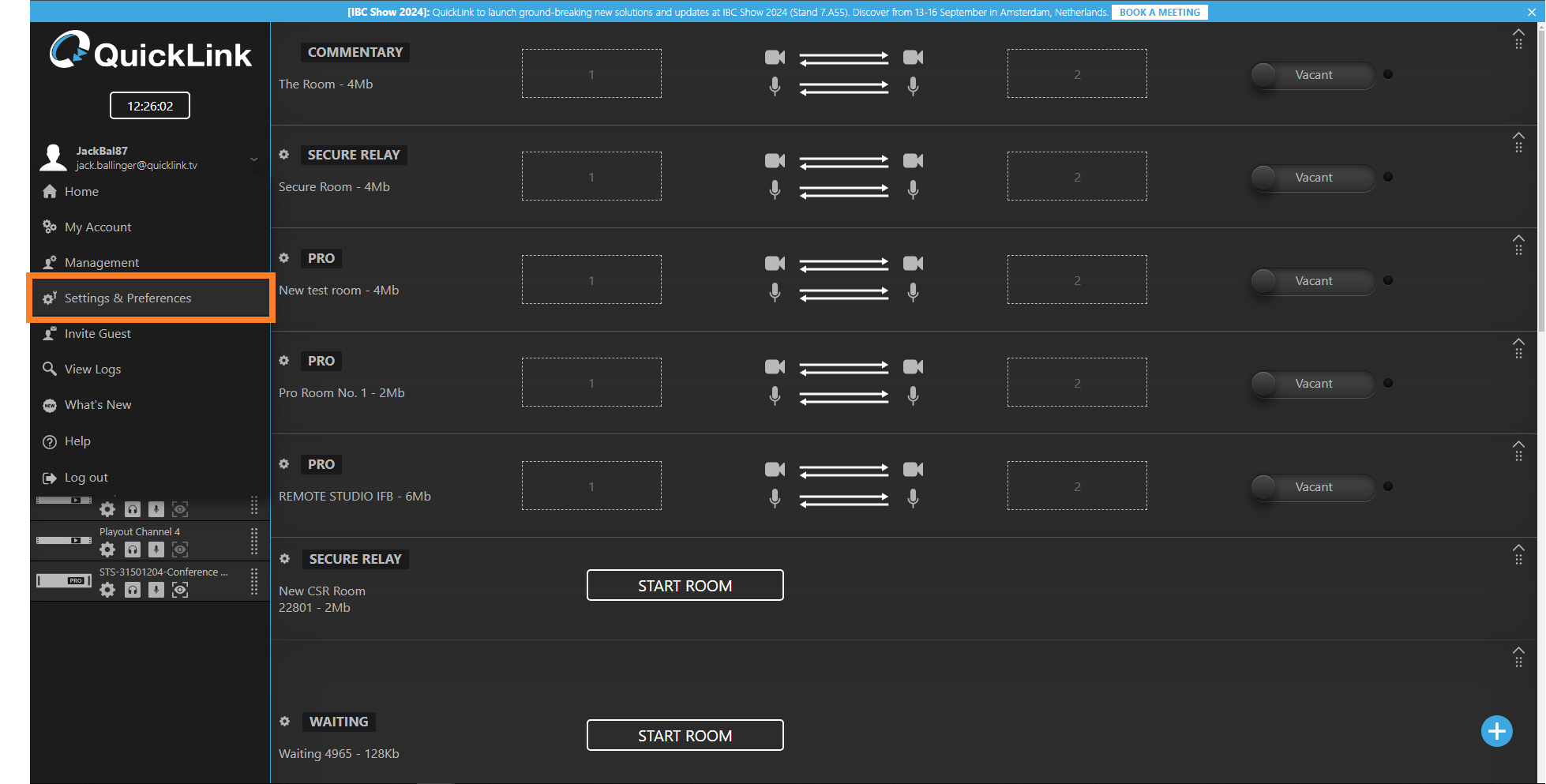The image size is (1546, 784).
Task: Open settings gear for Playout Channel 4
Action: point(107,550)
